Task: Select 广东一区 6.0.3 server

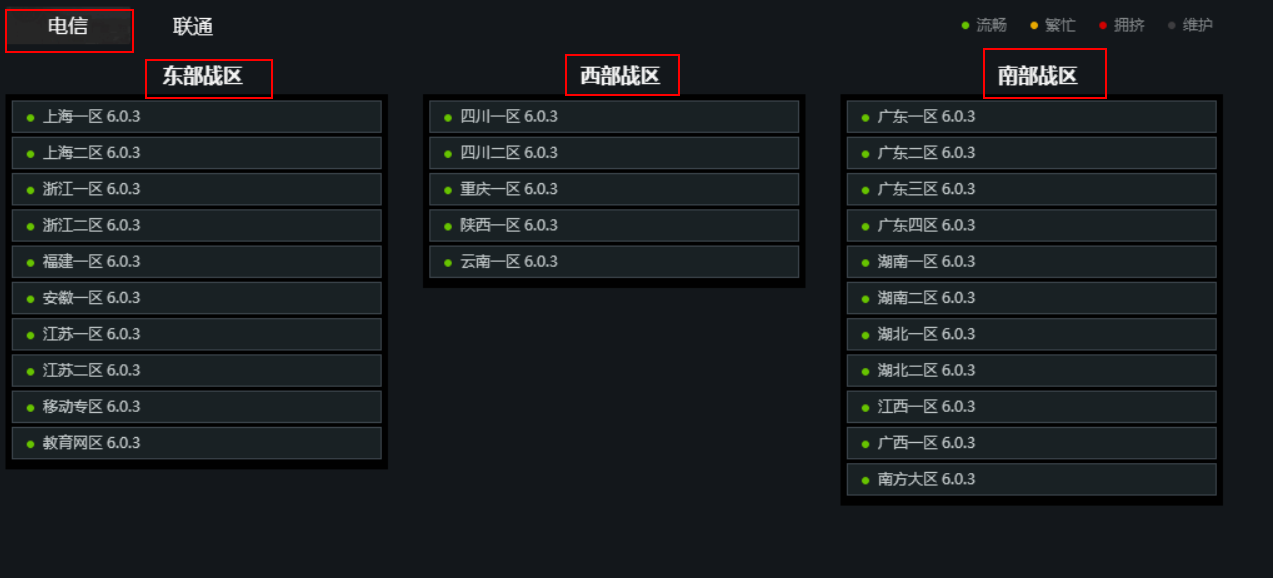Action: pos(1032,117)
